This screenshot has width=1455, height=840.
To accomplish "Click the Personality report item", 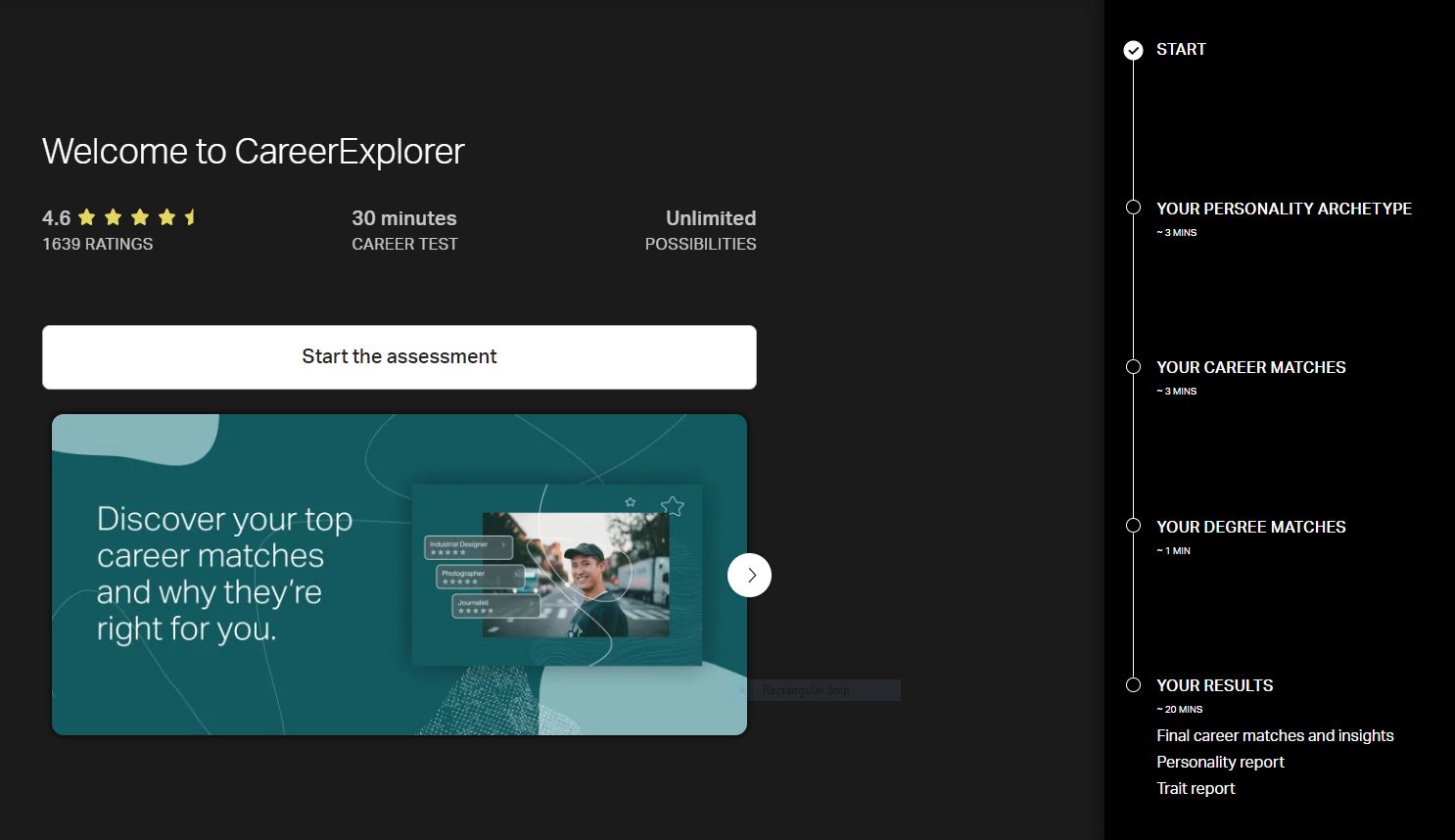I will click(1220, 762).
